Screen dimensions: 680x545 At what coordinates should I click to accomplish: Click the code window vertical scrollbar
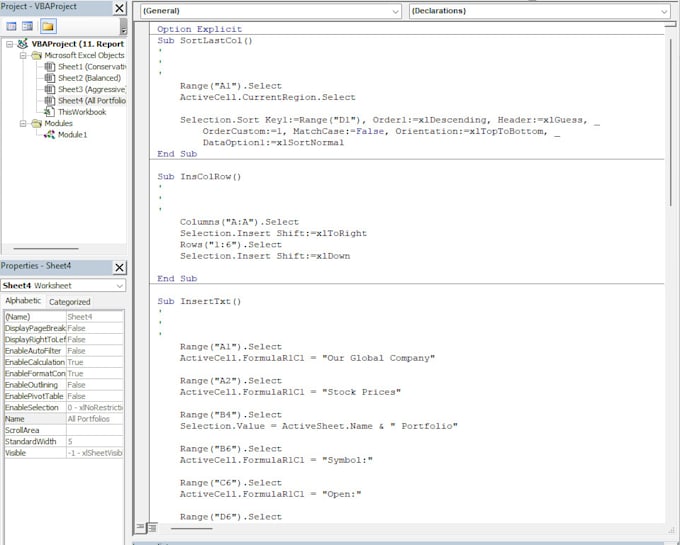pos(671,121)
